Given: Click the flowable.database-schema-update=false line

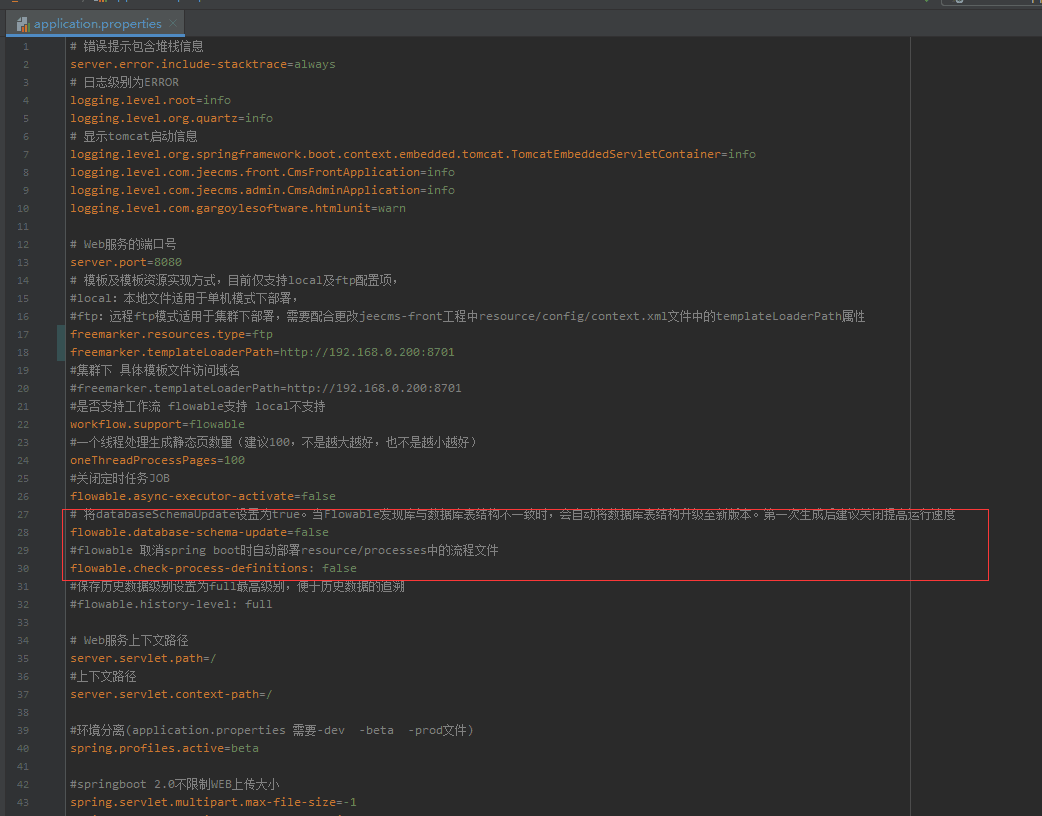Looking at the screenshot, I should [199, 532].
